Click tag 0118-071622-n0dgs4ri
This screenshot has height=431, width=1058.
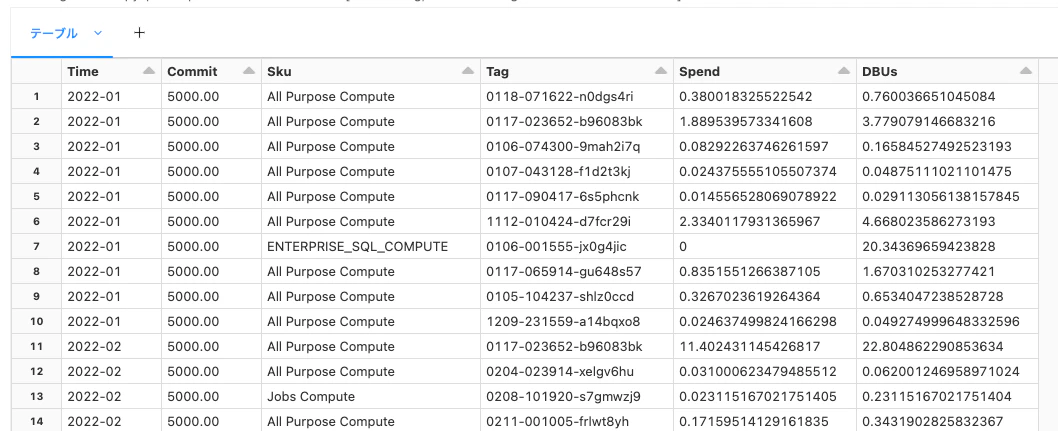coord(559,96)
